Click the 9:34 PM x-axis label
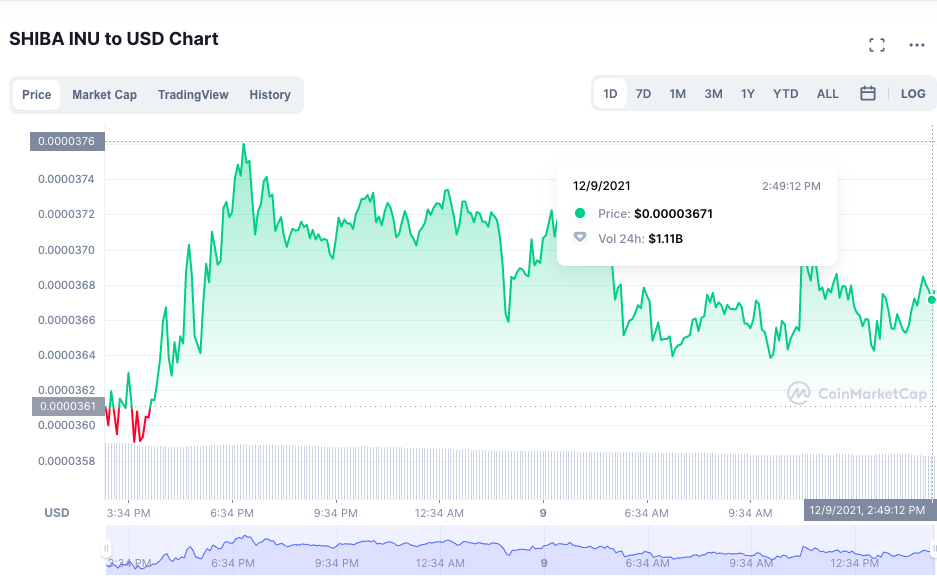This screenshot has width=937, height=578. pyautogui.click(x=336, y=513)
